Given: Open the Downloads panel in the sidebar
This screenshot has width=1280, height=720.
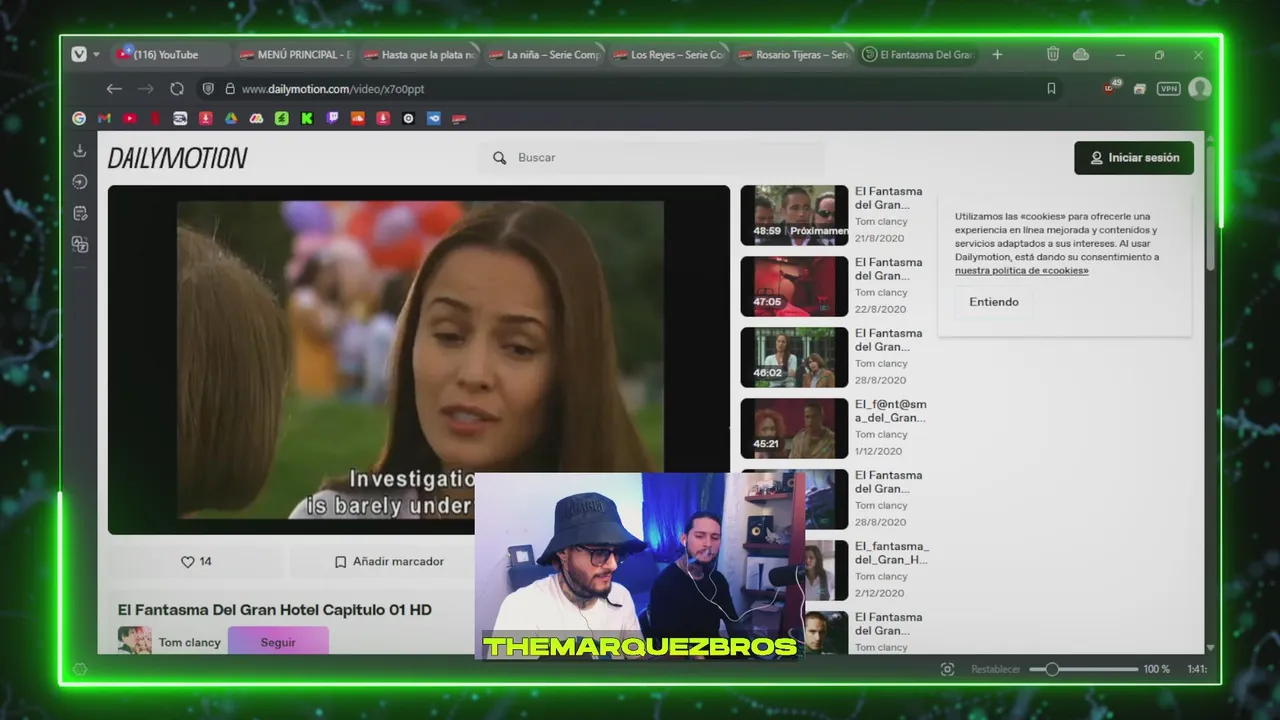Looking at the screenshot, I should 81,151.
